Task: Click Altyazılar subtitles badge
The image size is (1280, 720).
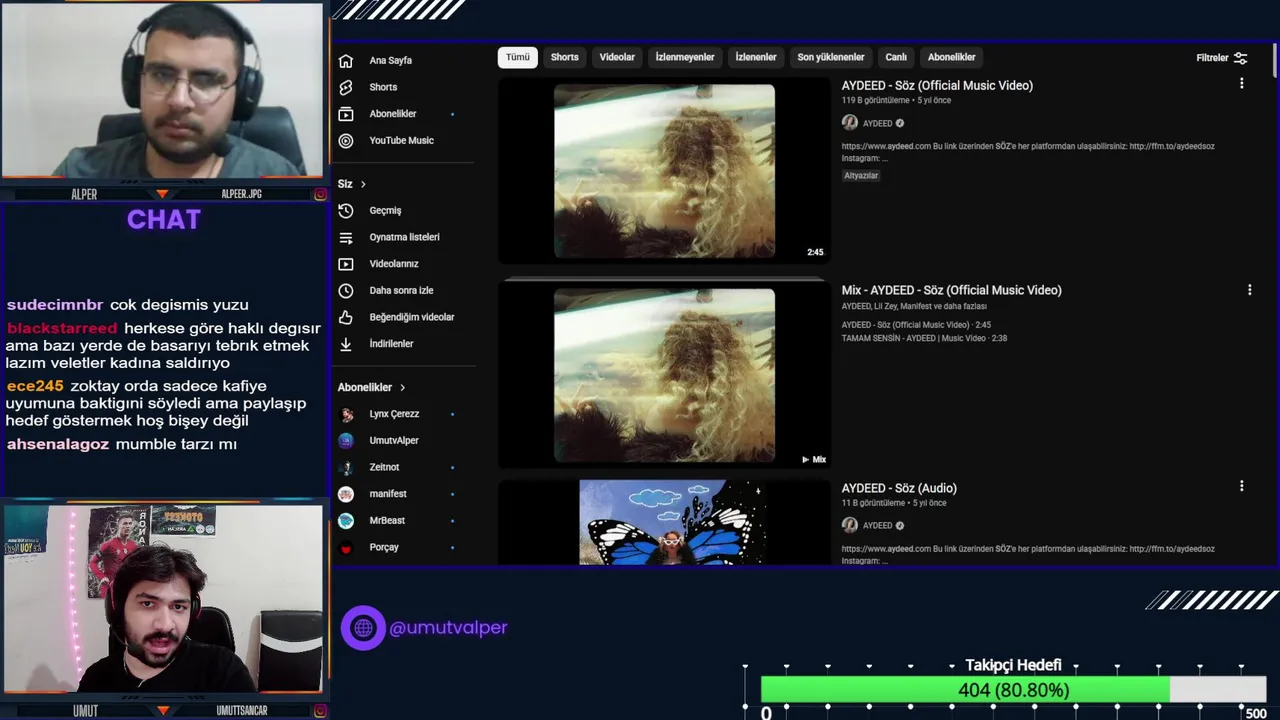Action: pos(861,176)
